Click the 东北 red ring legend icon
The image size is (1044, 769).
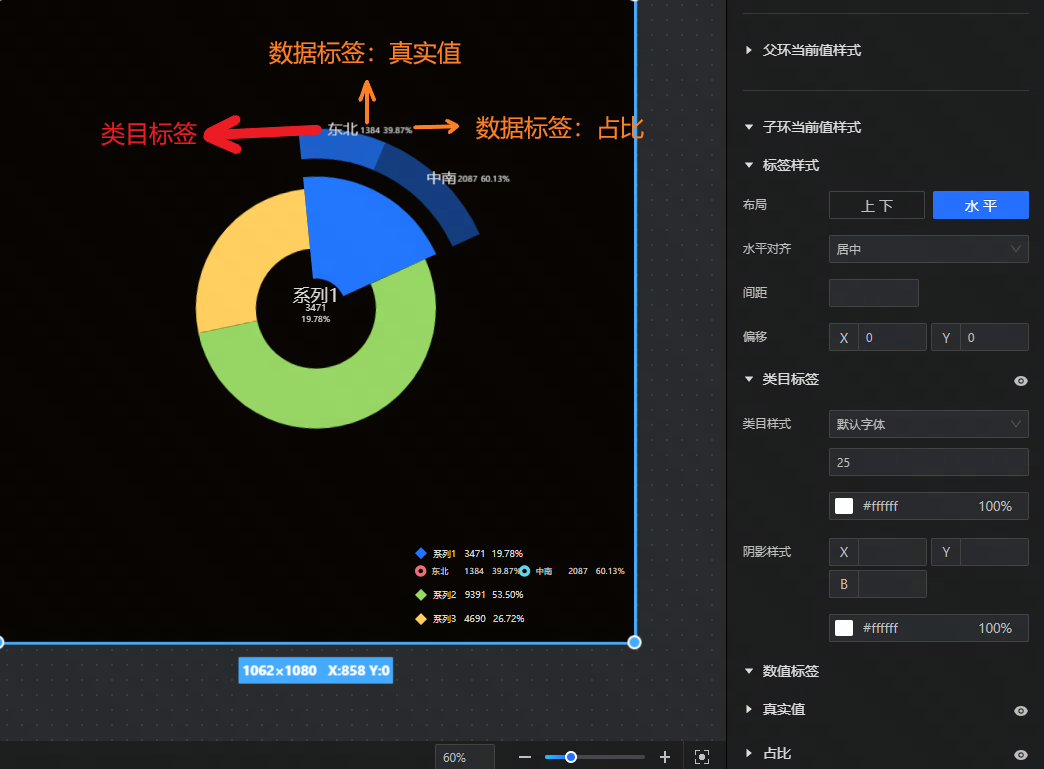421,571
